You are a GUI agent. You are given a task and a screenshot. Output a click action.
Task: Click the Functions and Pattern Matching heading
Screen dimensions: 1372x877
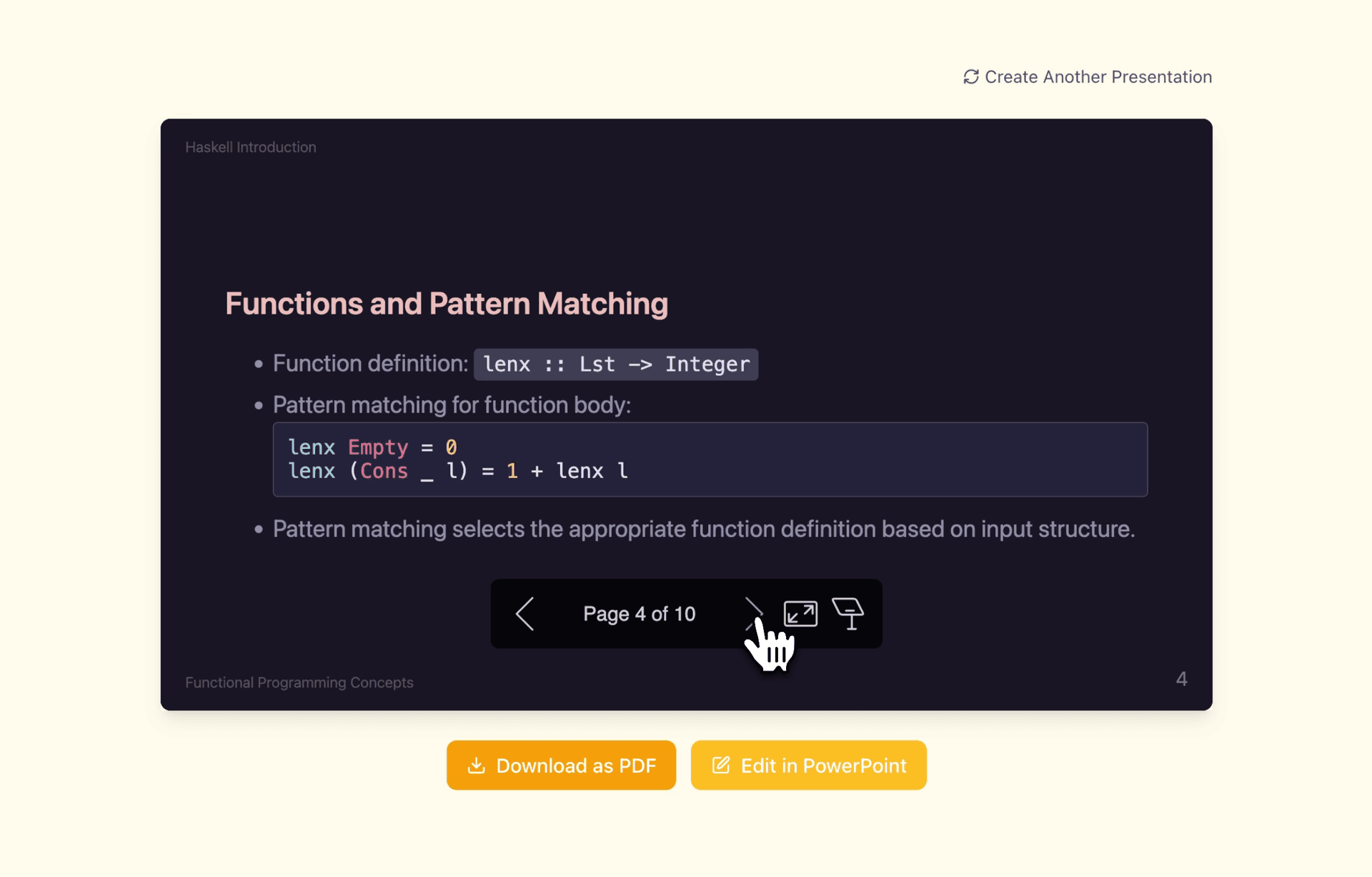click(x=447, y=304)
